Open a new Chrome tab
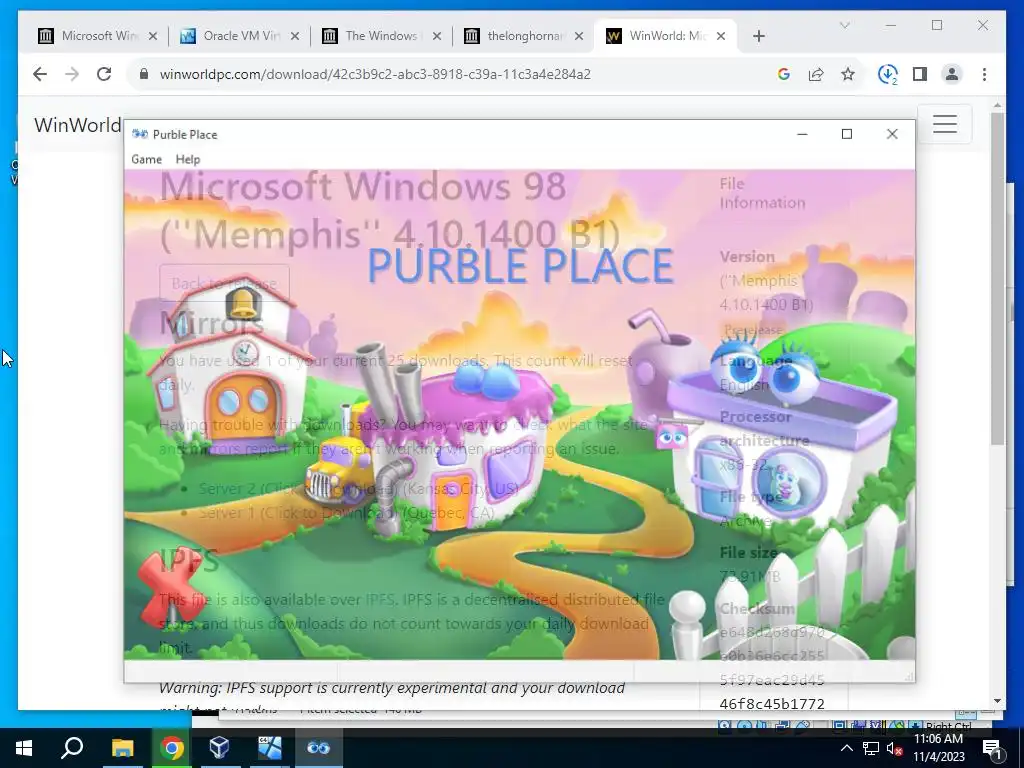This screenshot has height=768, width=1024. point(758,36)
